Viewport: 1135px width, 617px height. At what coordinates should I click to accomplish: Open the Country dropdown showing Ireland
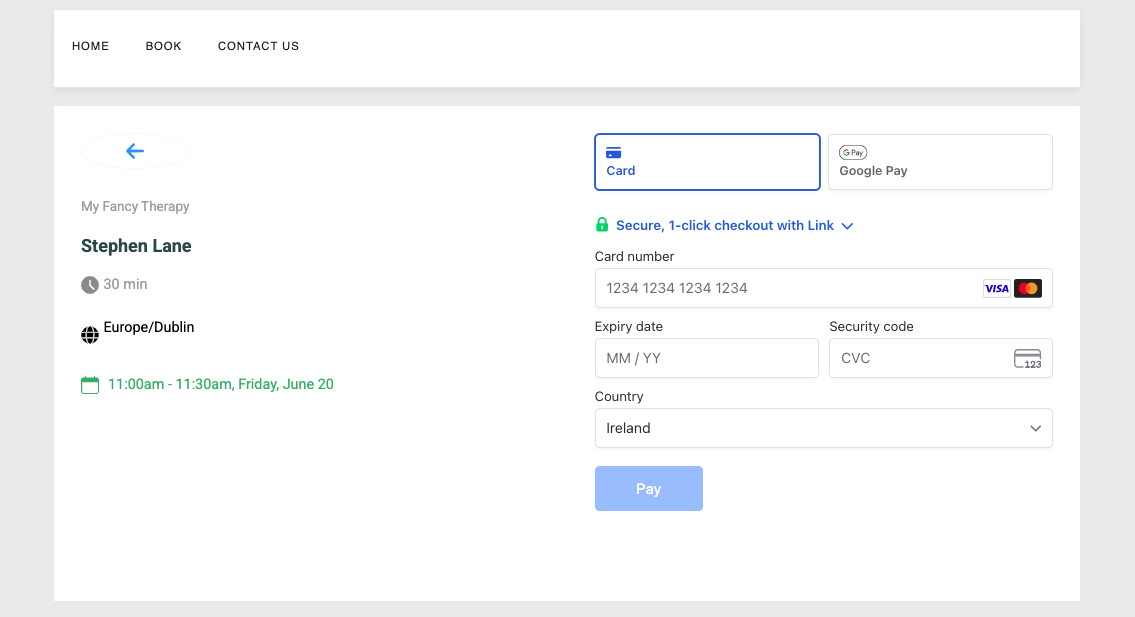coord(823,428)
